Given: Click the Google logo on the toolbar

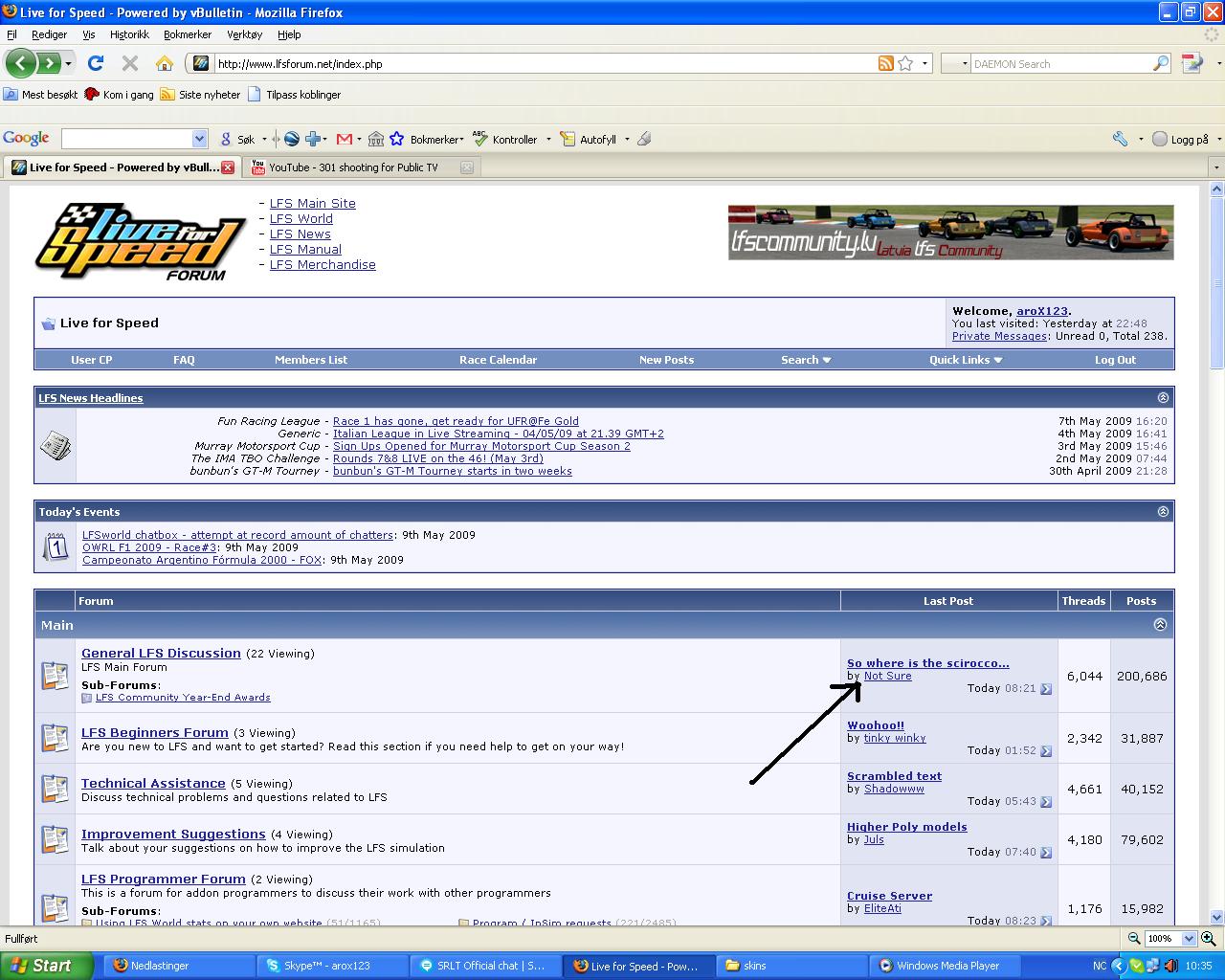Looking at the screenshot, I should (x=26, y=139).
